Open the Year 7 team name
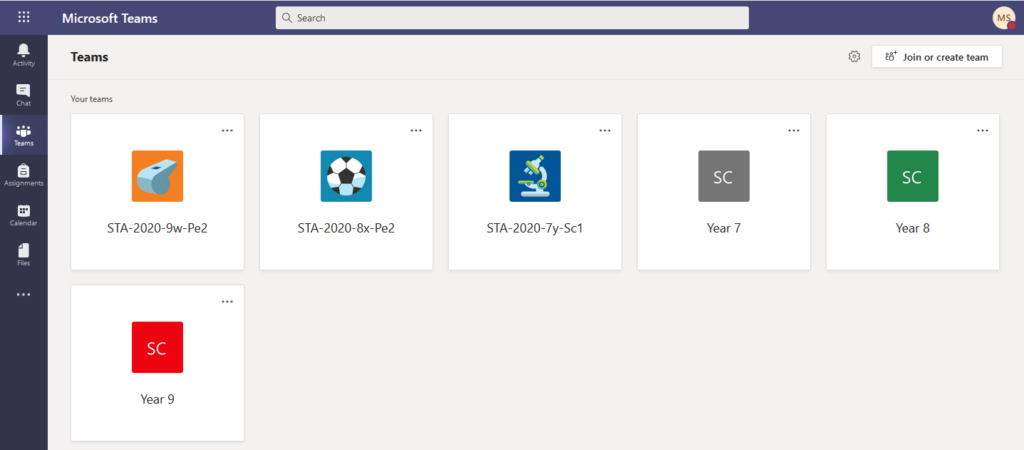Screen dimensions: 1024x450 click(724, 229)
